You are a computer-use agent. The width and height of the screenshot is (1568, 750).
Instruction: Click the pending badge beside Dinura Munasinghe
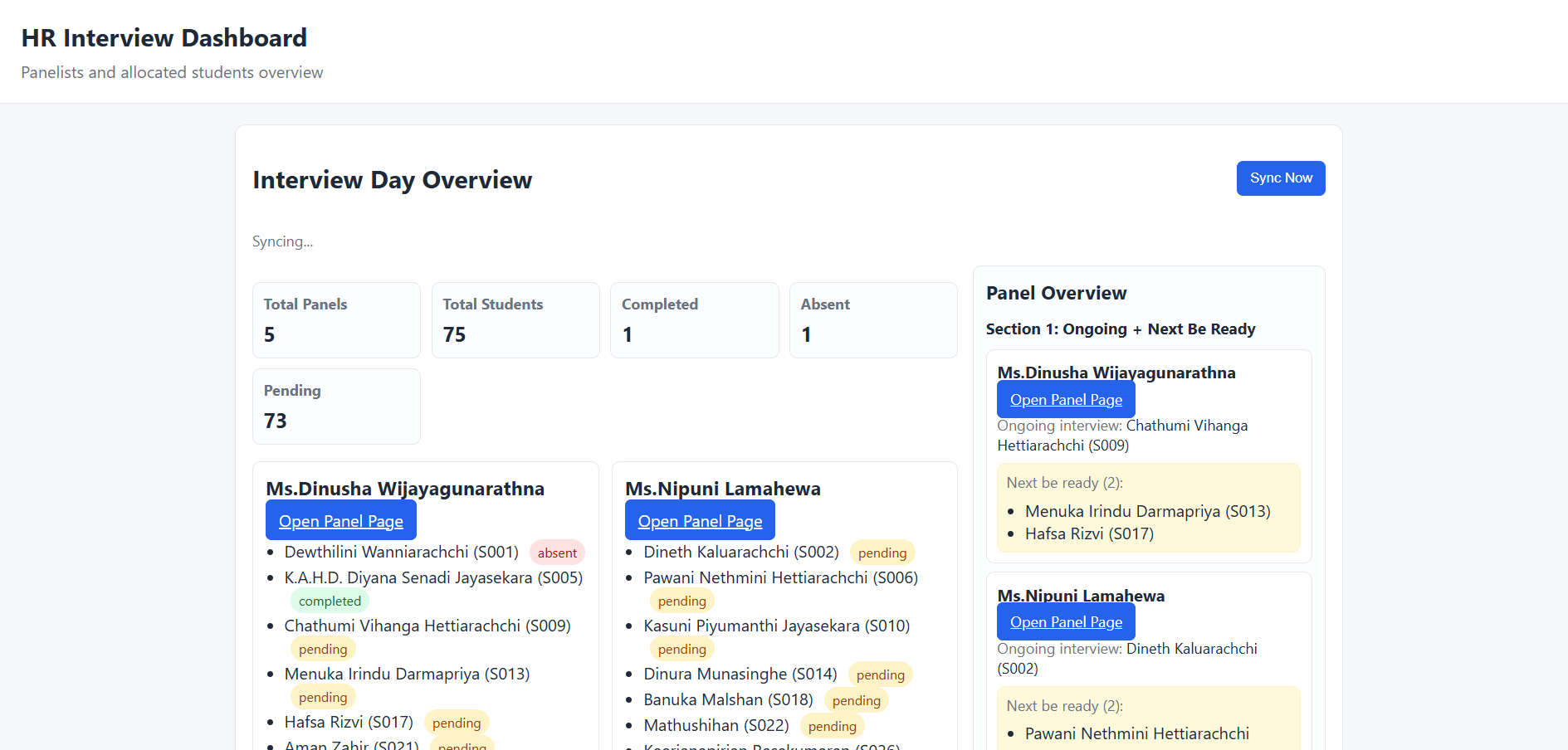880,675
